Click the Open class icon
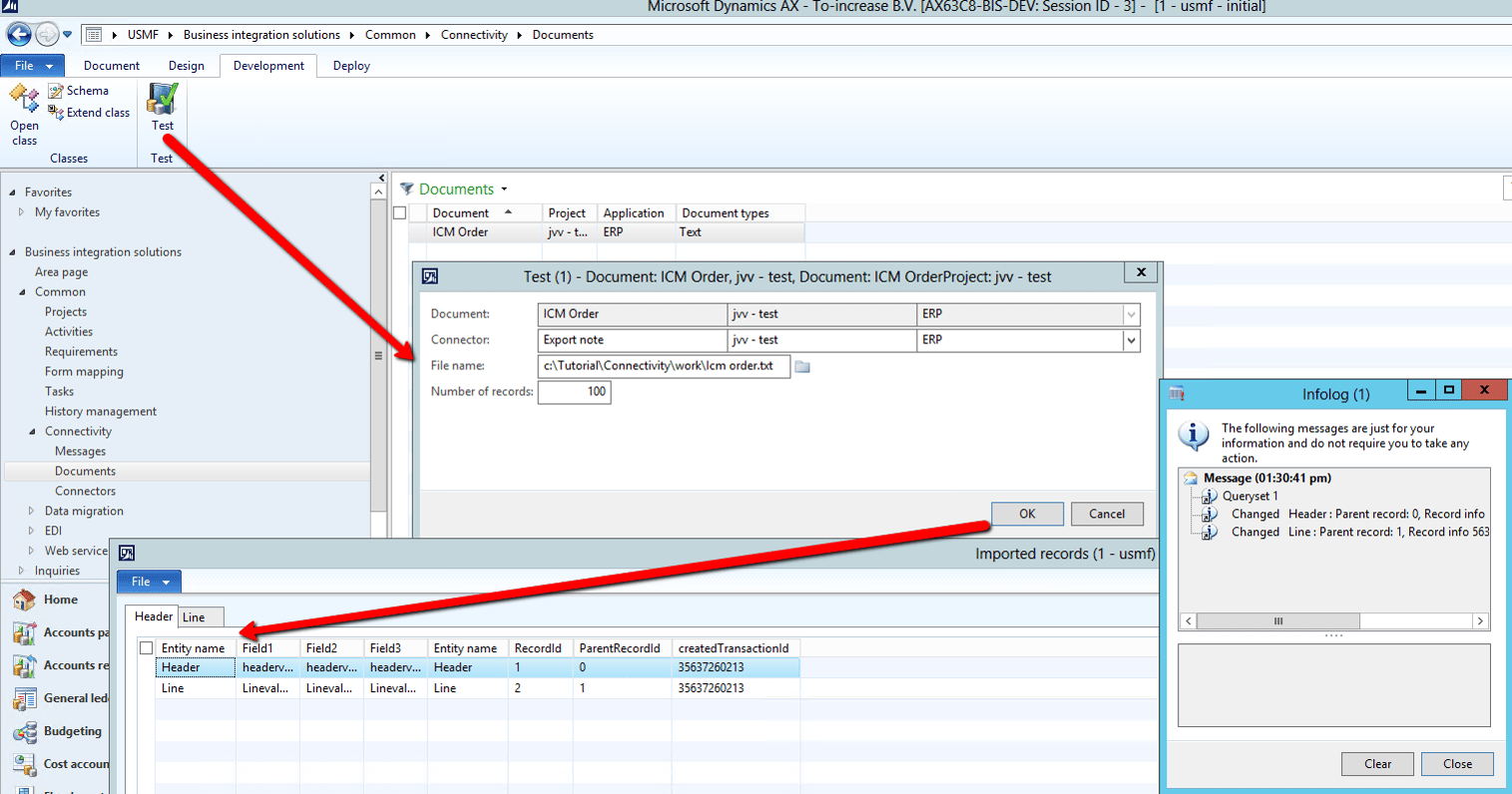Image resolution: width=1512 pixels, height=794 pixels. pos(24,99)
